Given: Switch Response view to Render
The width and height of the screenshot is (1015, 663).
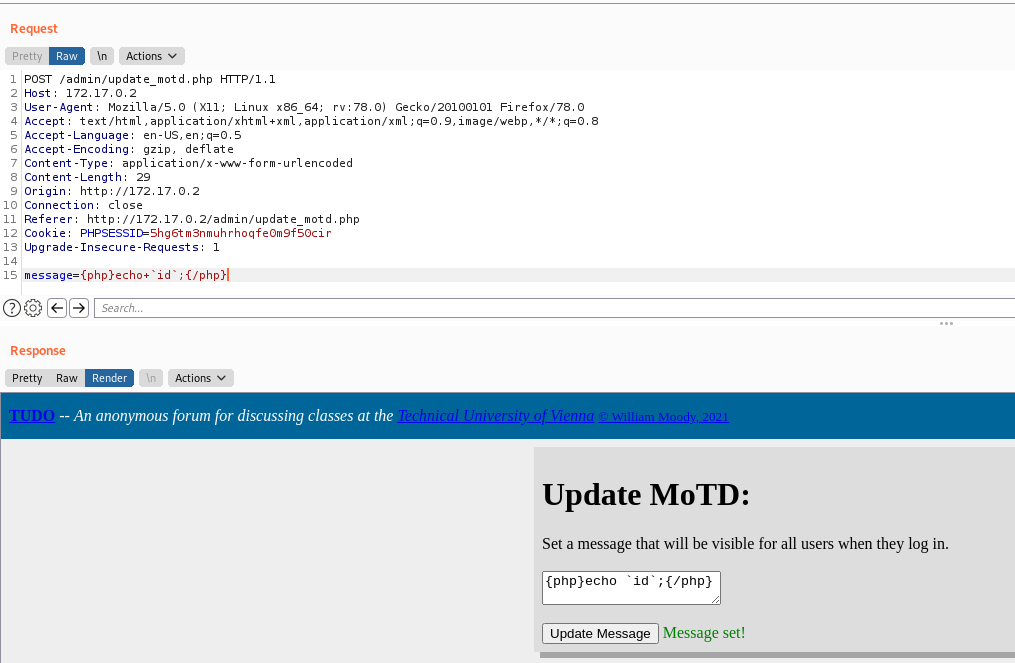Looking at the screenshot, I should (x=109, y=378).
